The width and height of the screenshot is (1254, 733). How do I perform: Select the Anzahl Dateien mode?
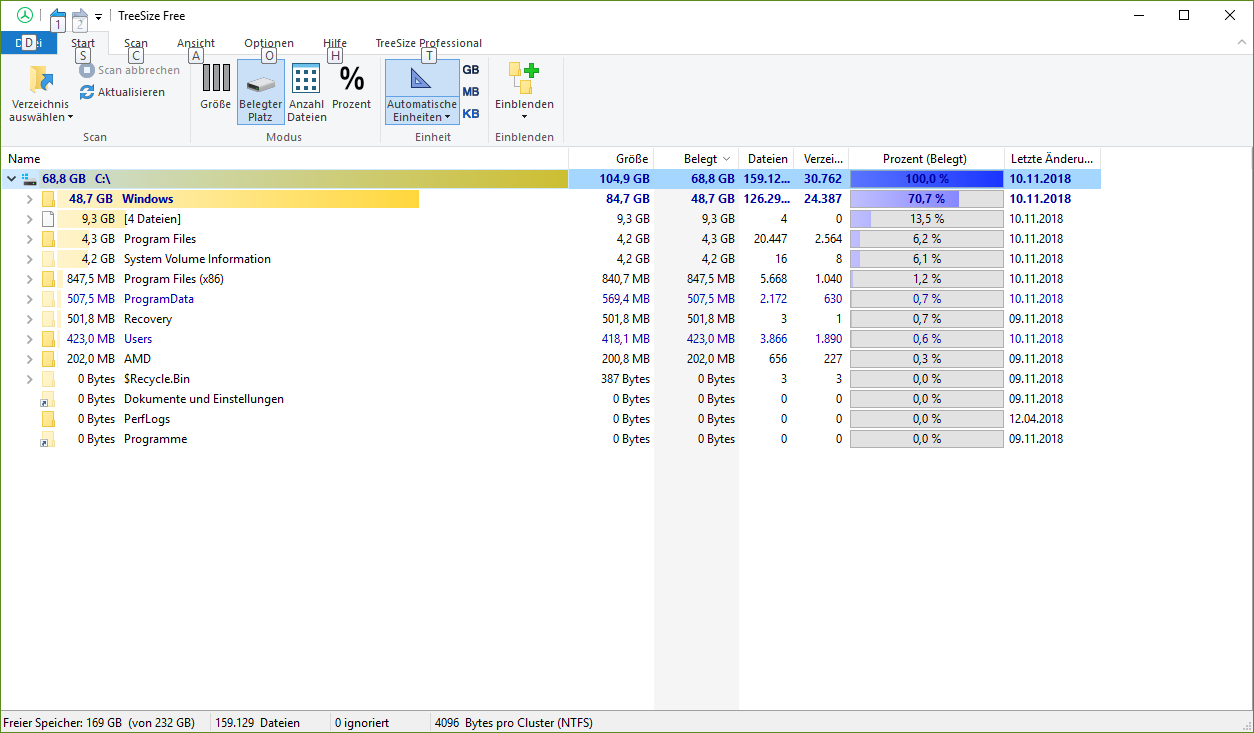click(x=306, y=91)
